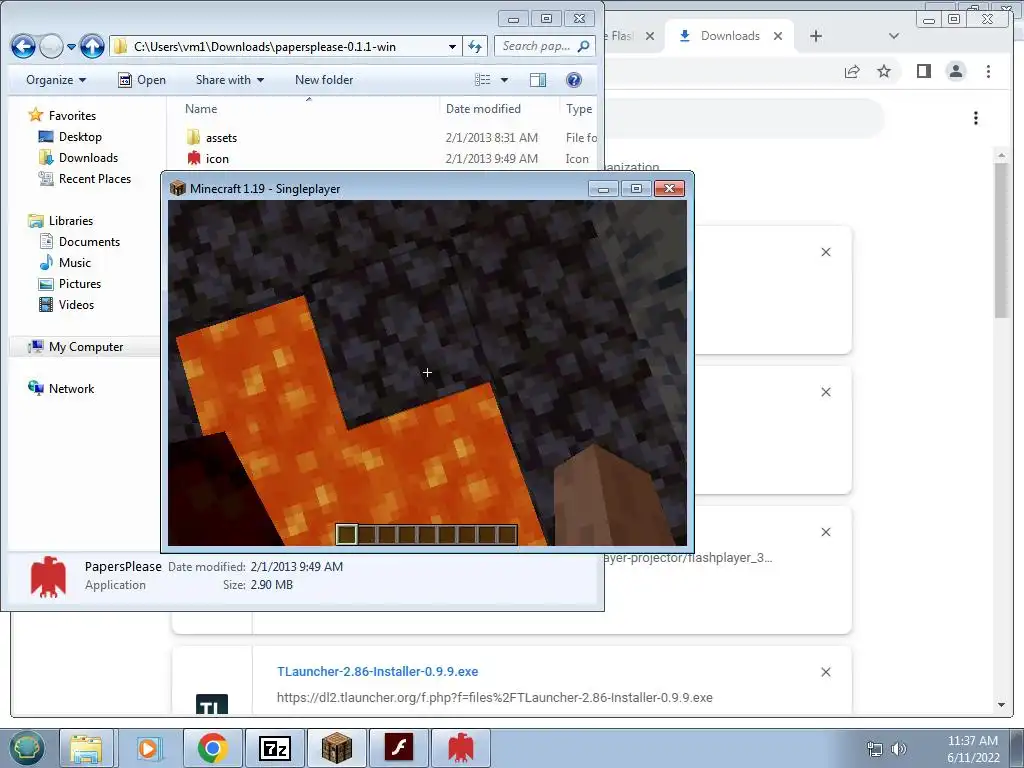Open the Organize menu
The width and height of the screenshot is (1024, 768).
coord(56,80)
